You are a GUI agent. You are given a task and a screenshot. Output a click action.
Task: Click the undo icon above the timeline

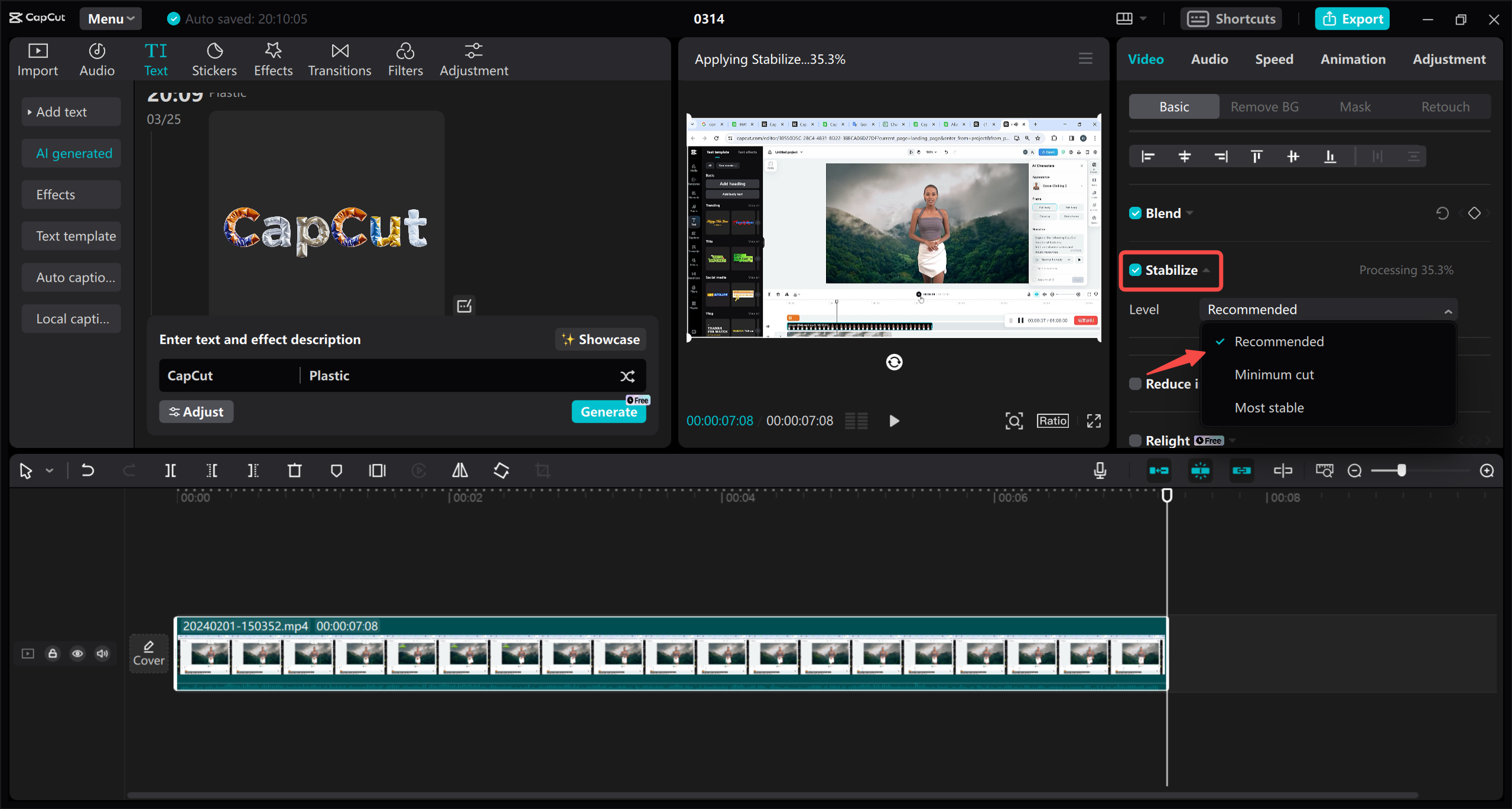pyautogui.click(x=87, y=470)
